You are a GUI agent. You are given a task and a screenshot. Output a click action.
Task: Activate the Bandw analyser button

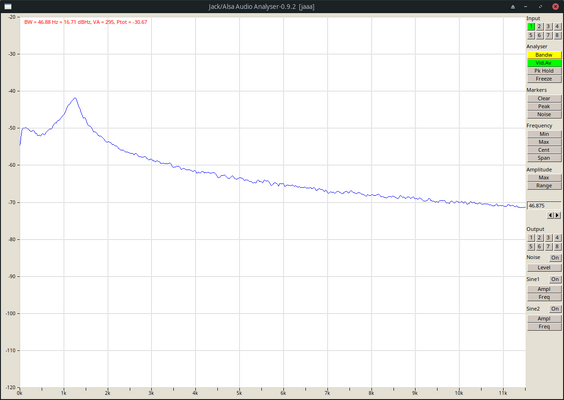click(x=544, y=55)
